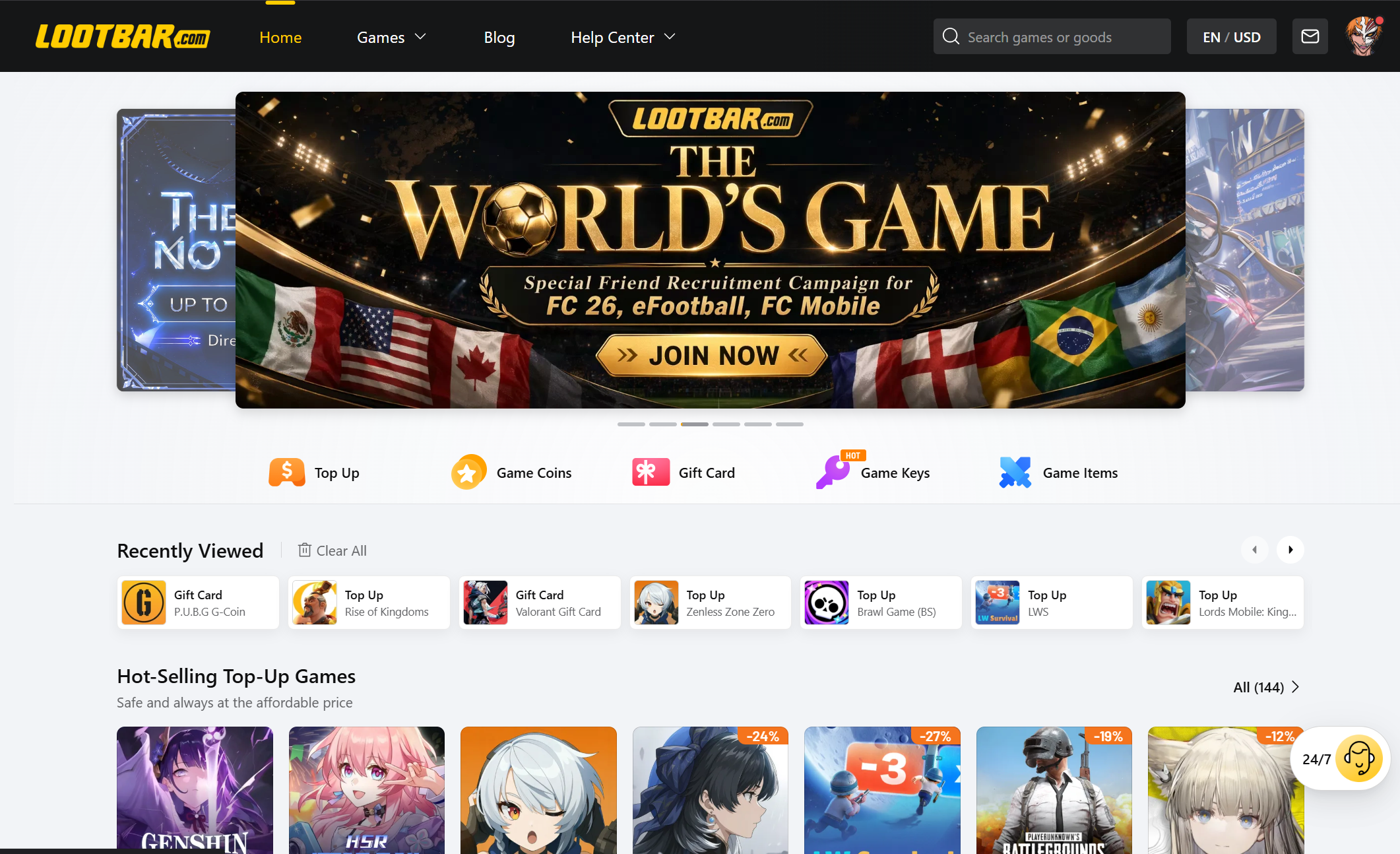Open the Game Items category link
1400x854 pixels.
[x=1081, y=473]
